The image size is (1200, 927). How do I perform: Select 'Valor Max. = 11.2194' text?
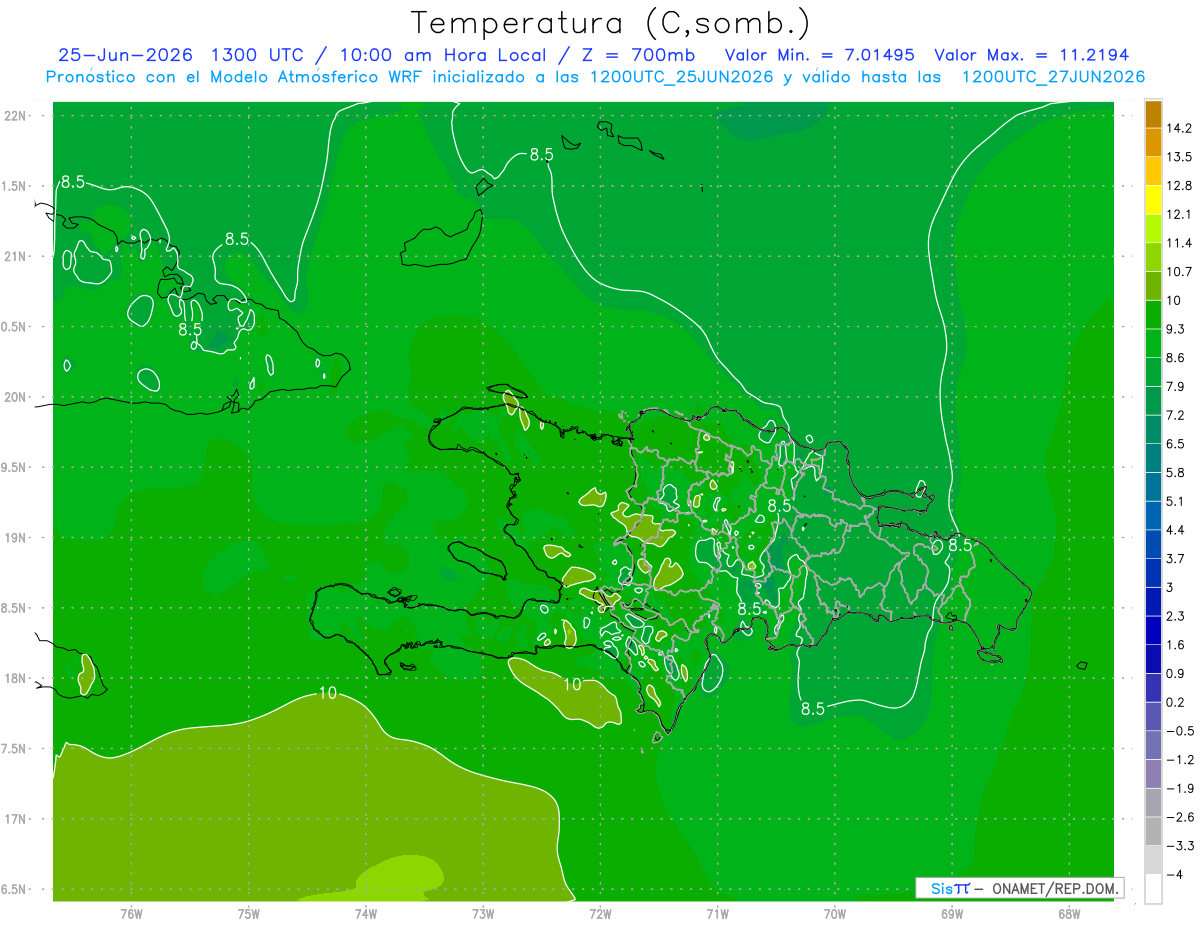[x=1031, y=55]
